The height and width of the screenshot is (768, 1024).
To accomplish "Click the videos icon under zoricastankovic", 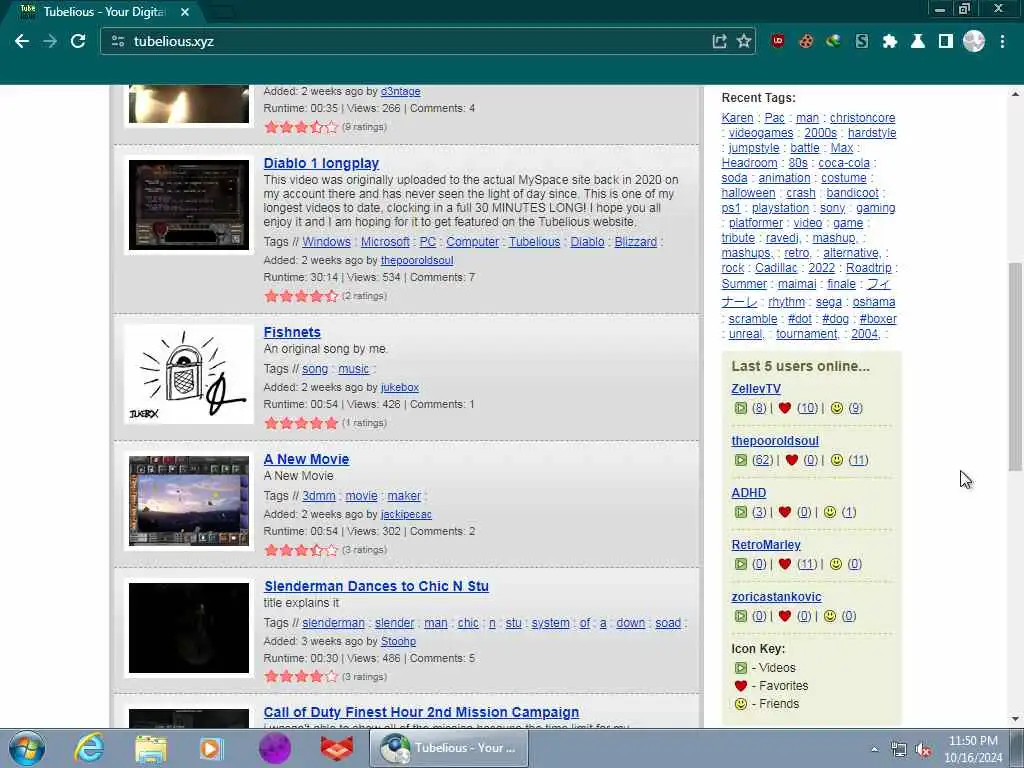I will 741,616.
